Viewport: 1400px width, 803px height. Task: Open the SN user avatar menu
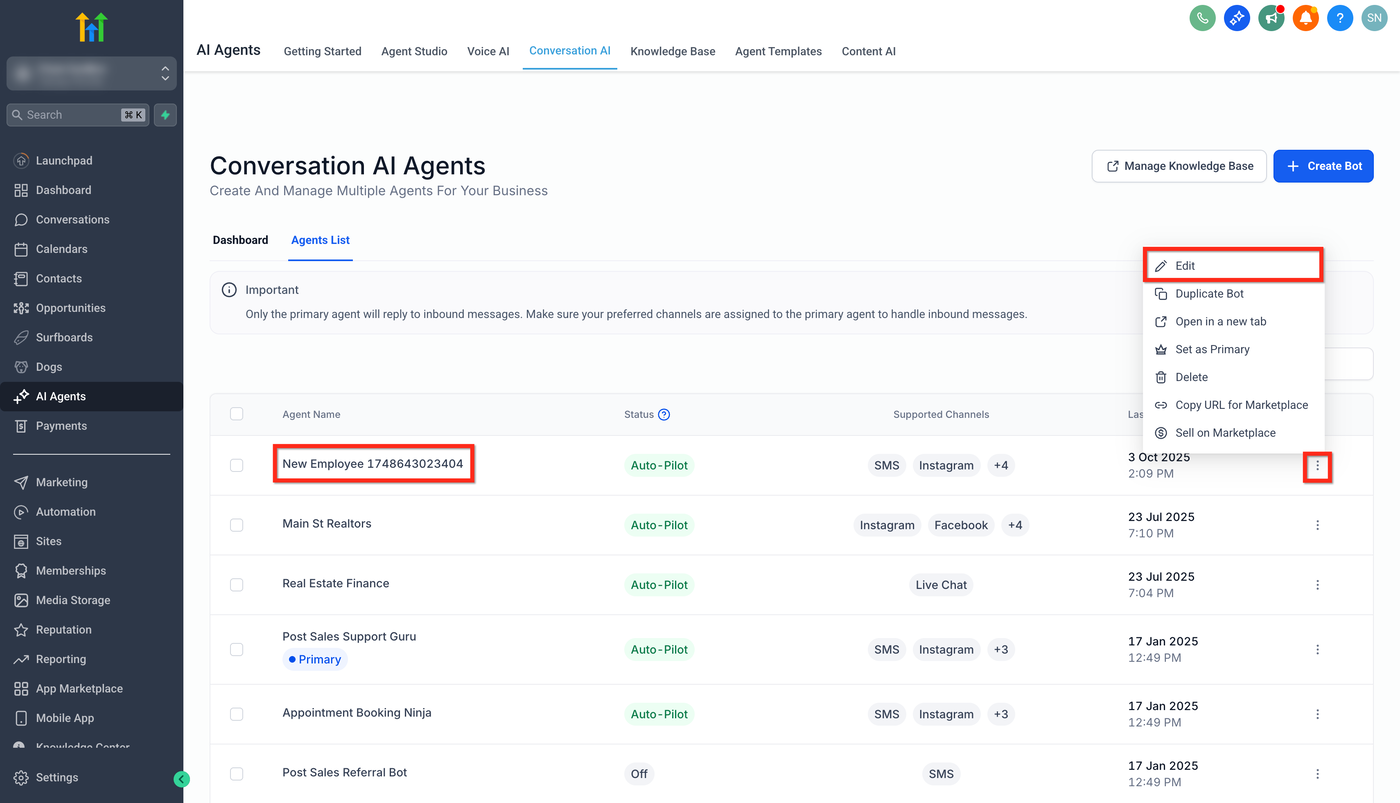coord(1374,18)
